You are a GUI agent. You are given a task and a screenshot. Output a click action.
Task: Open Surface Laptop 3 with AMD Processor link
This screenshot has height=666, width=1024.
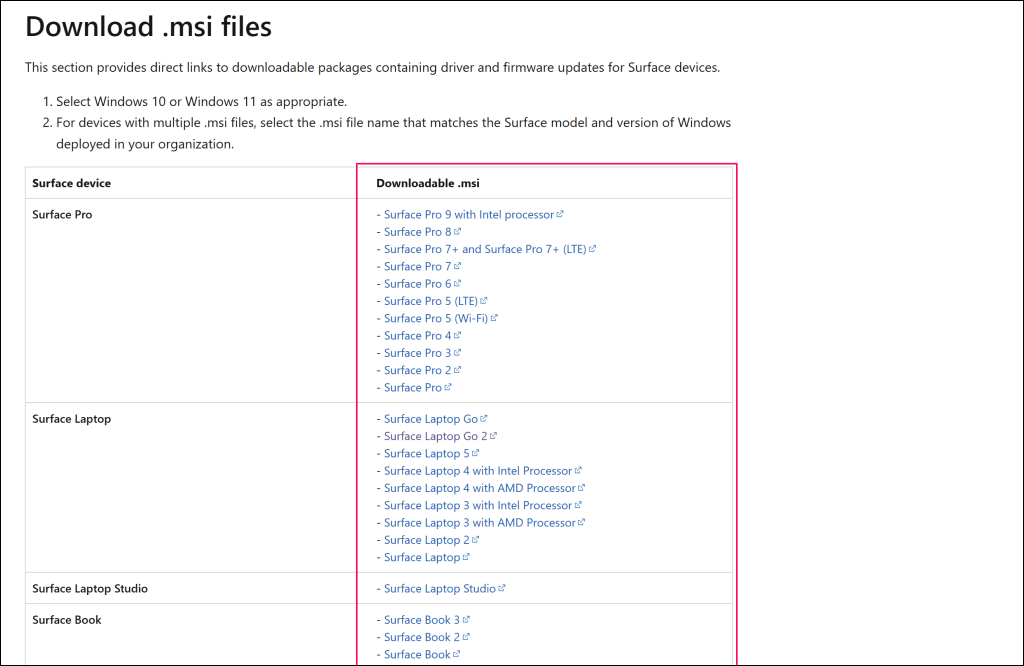pos(479,523)
